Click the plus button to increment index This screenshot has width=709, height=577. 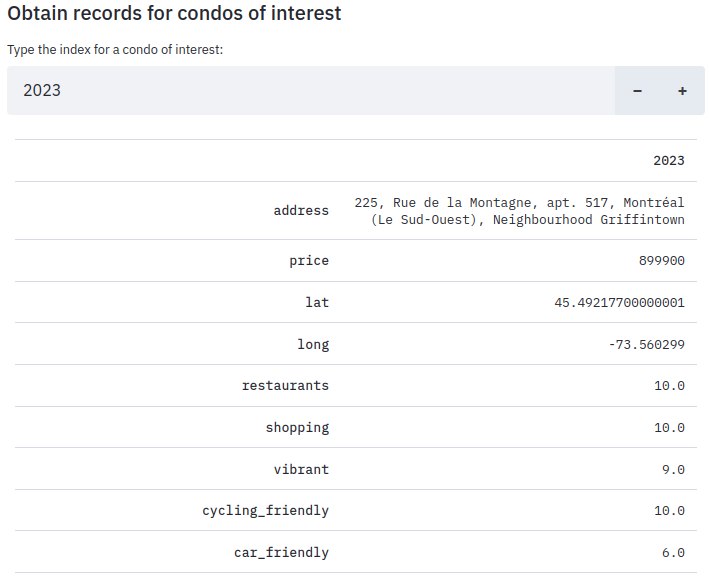[682, 91]
